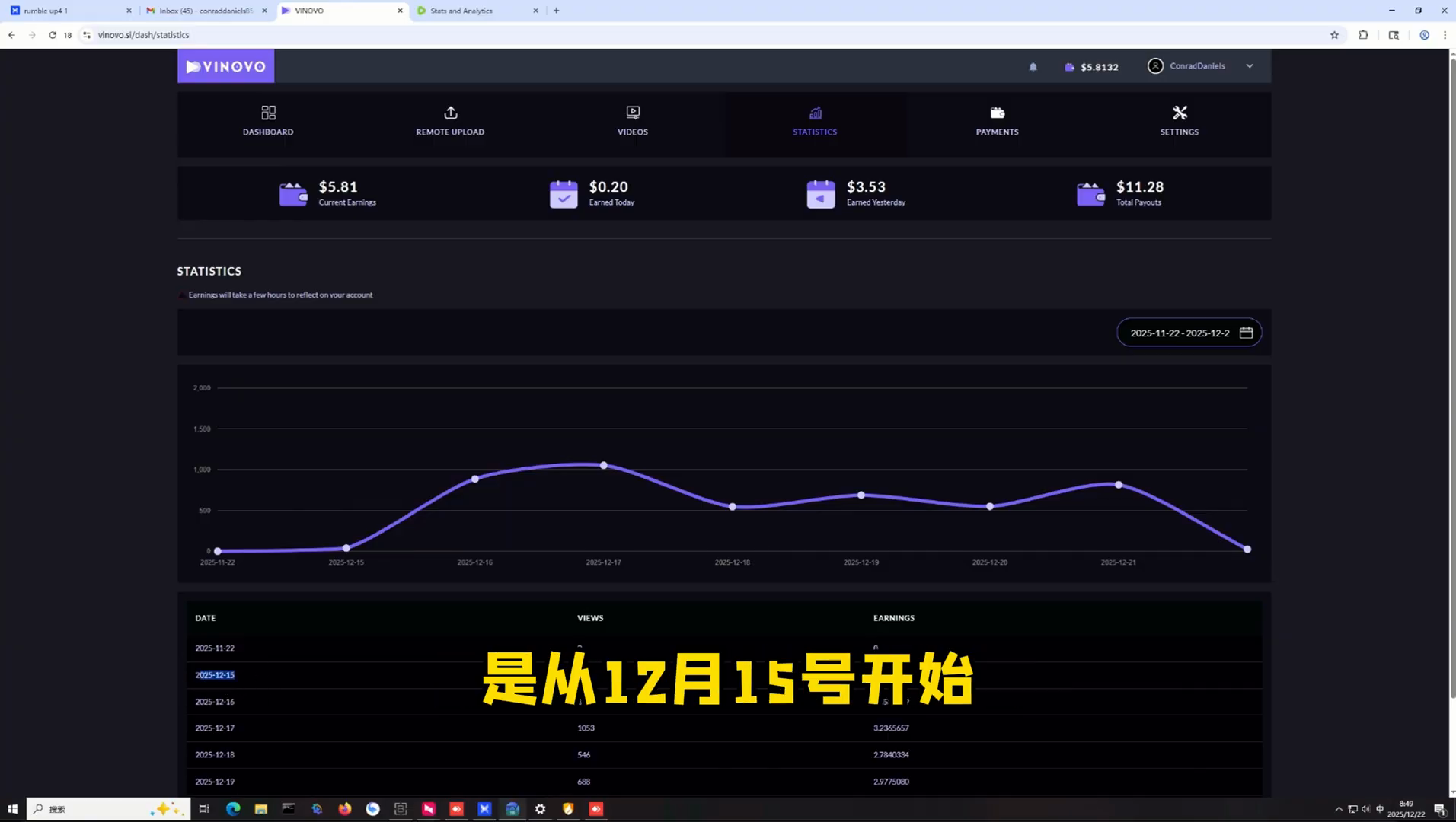Click the VIEWS column header

coord(590,618)
